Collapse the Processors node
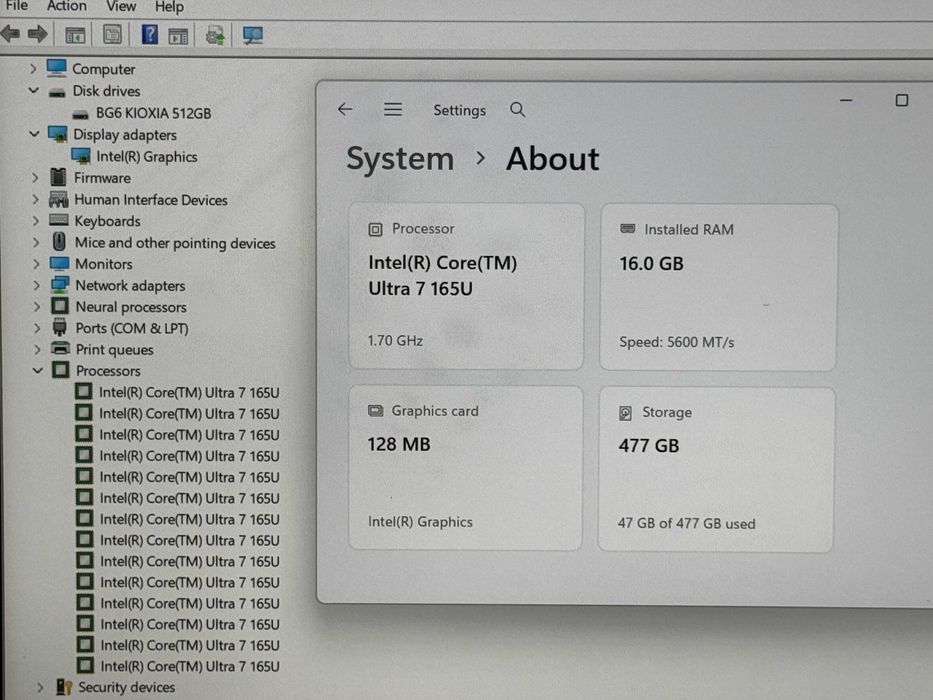Viewport: 933px width, 700px height. point(37,371)
